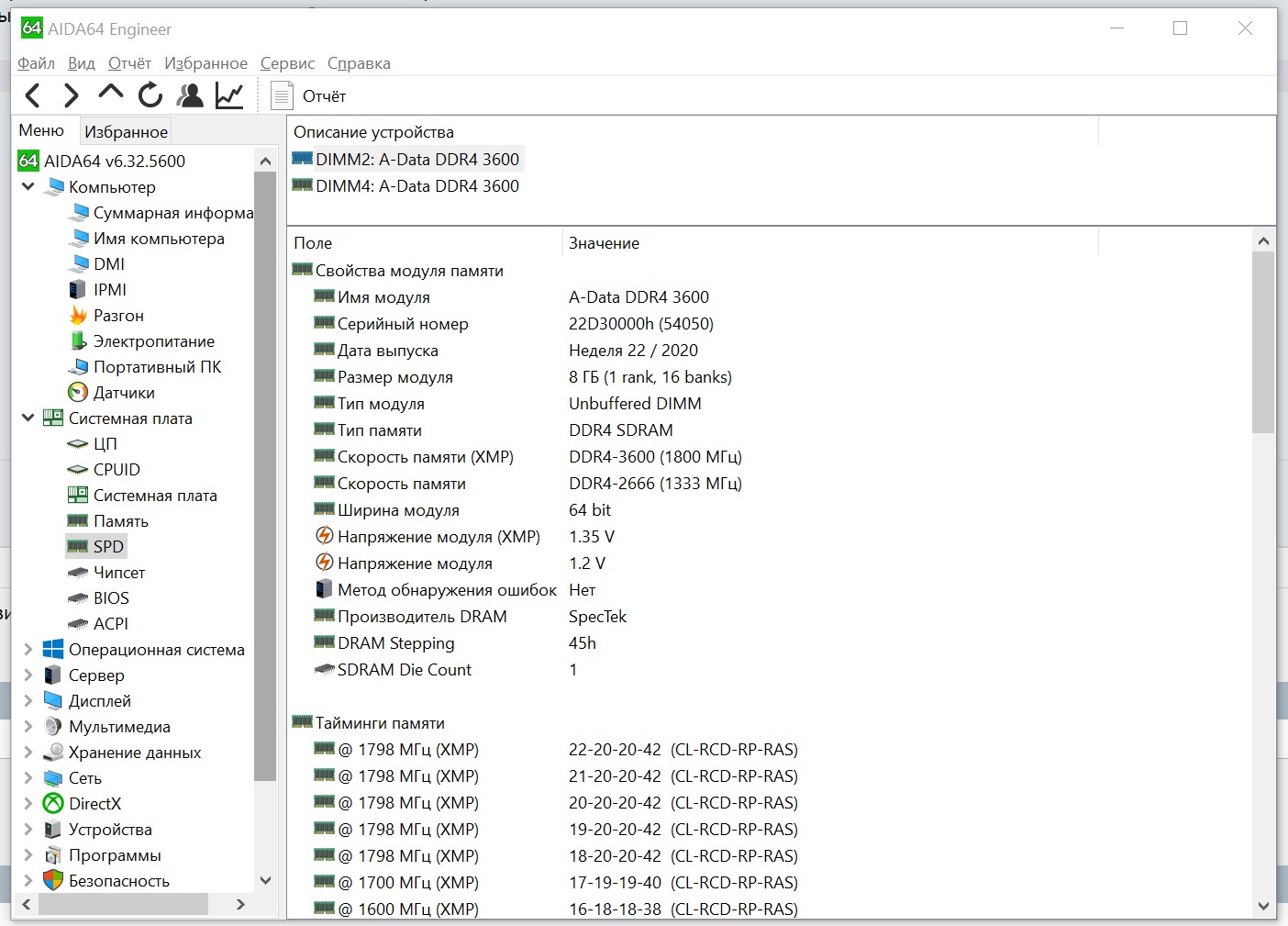Click the Отчёт toolbar button label
The image size is (1288, 926).
click(x=324, y=96)
